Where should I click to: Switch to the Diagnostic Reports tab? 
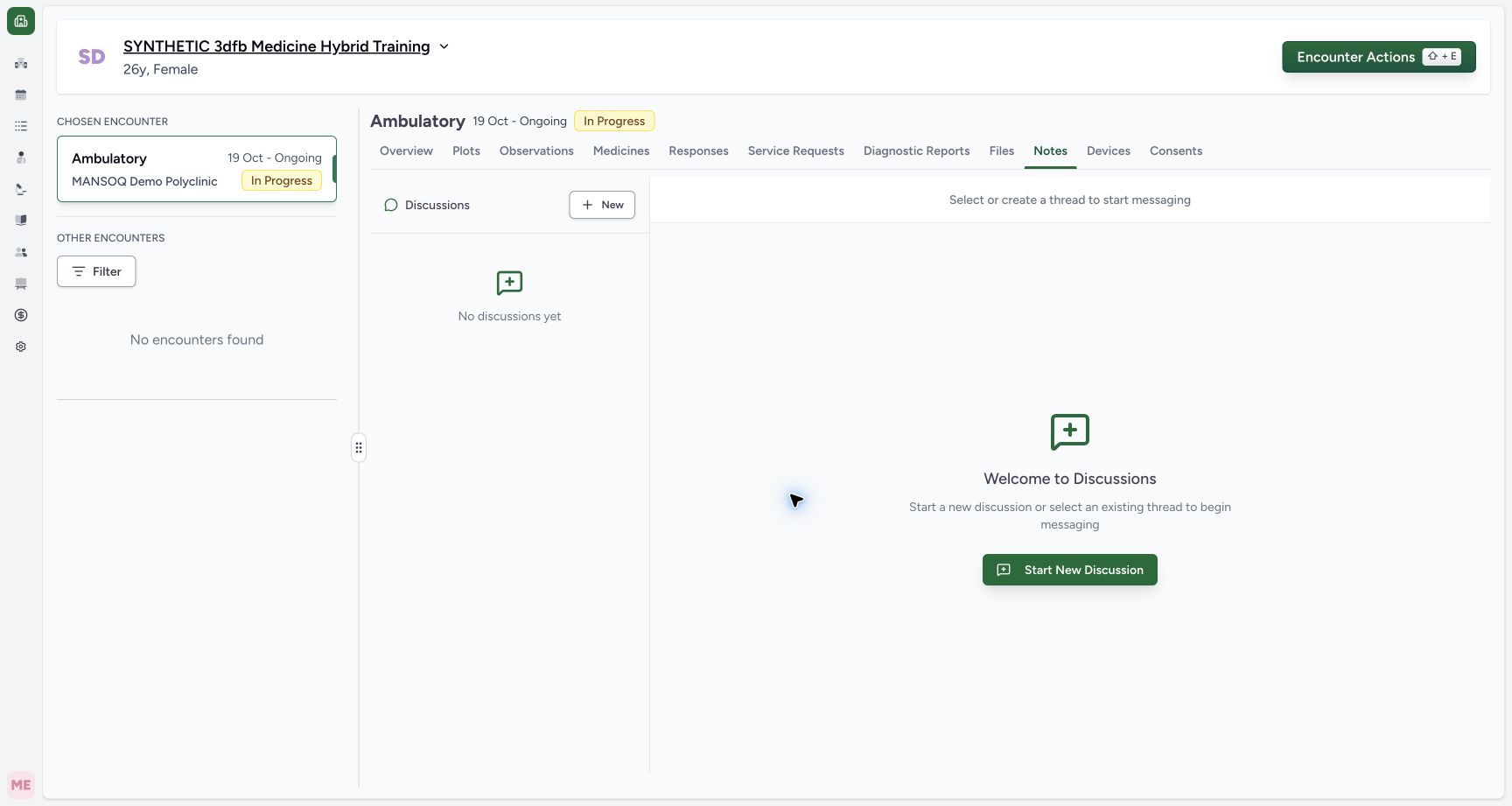click(x=916, y=151)
